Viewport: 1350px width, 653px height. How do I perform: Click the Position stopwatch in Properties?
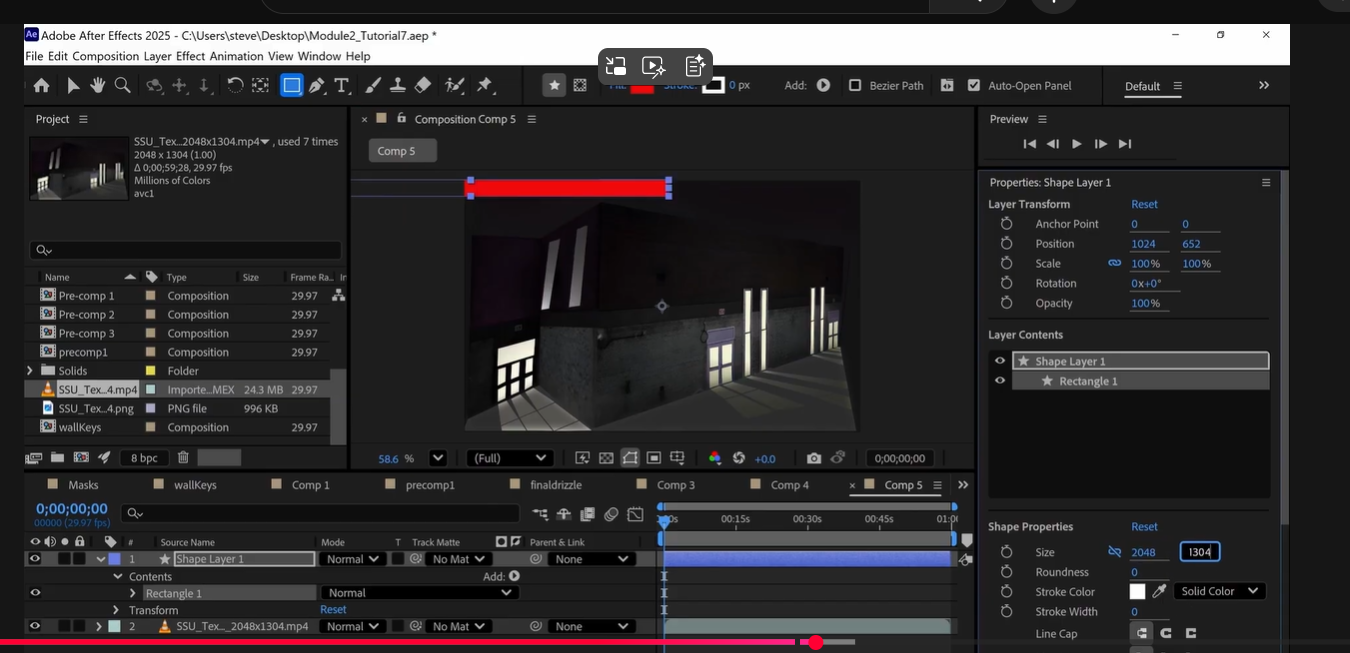click(x=1007, y=244)
